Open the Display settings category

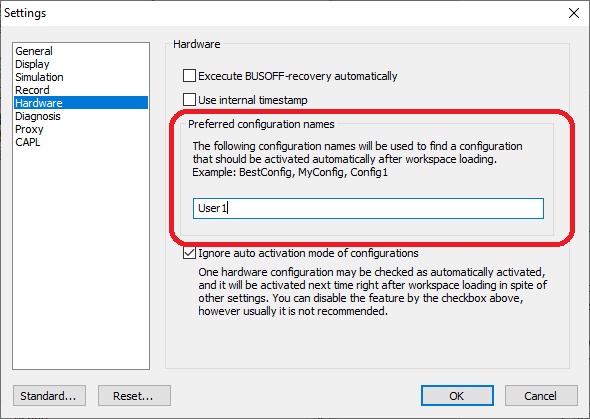pos(32,64)
